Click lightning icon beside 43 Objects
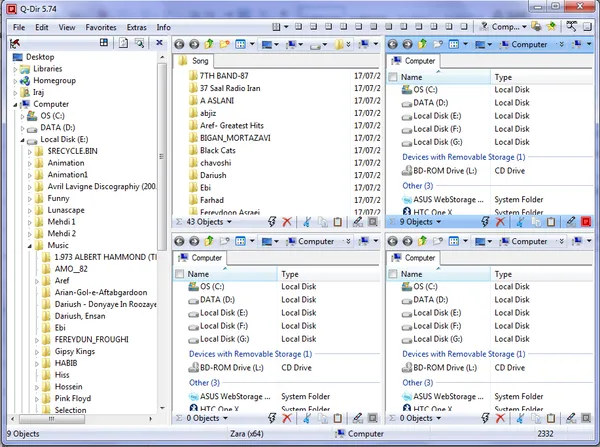 (272, 222)
